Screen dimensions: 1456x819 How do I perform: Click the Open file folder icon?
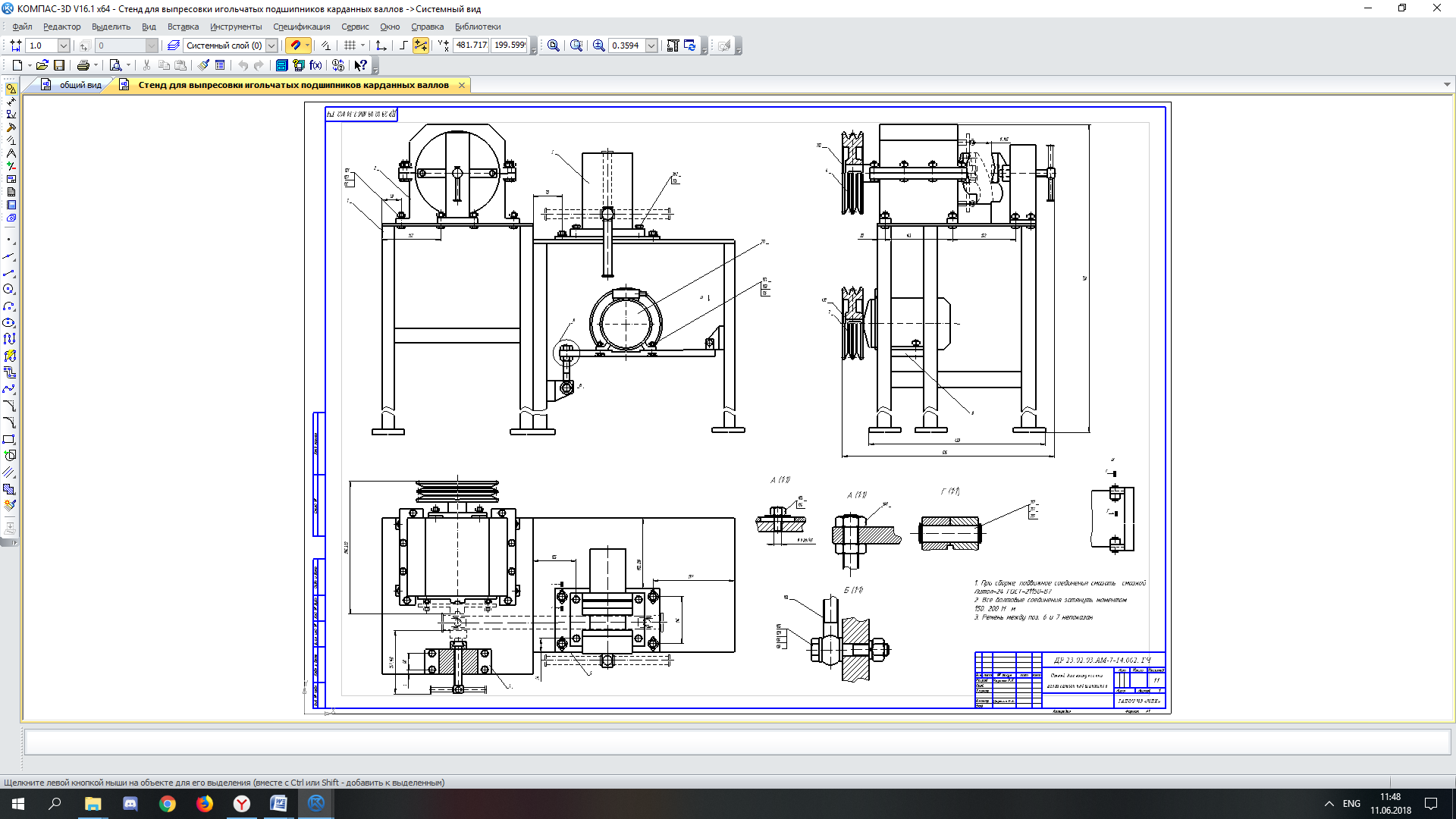pyautogui.click(x=42, y=65)
